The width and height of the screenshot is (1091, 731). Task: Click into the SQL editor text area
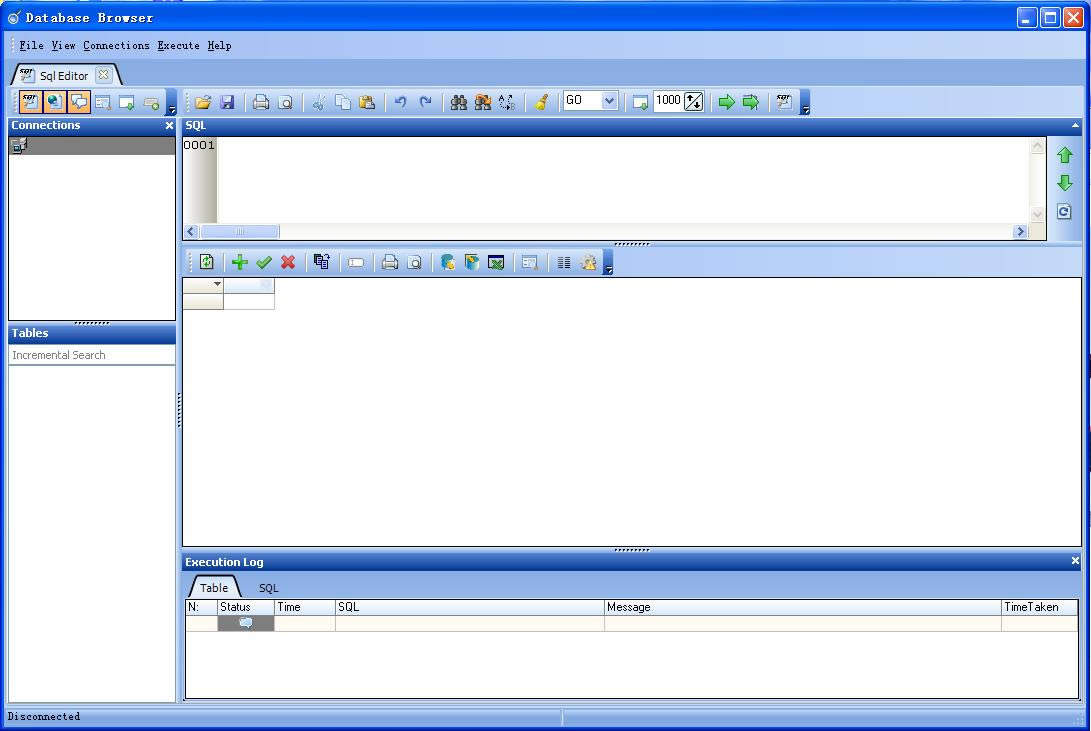[x=623, y=180]
